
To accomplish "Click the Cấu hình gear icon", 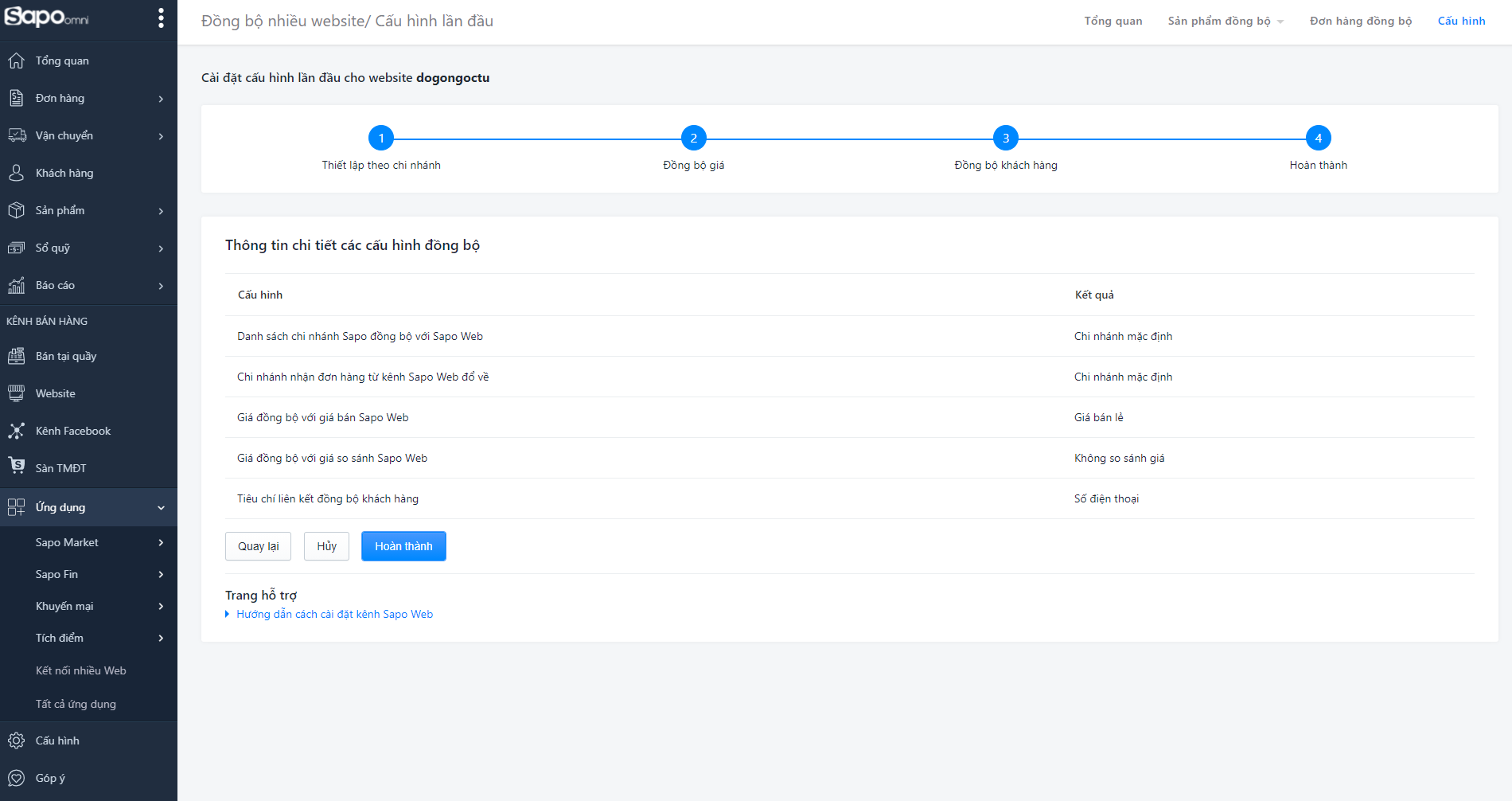I will (x=17, y=740).
